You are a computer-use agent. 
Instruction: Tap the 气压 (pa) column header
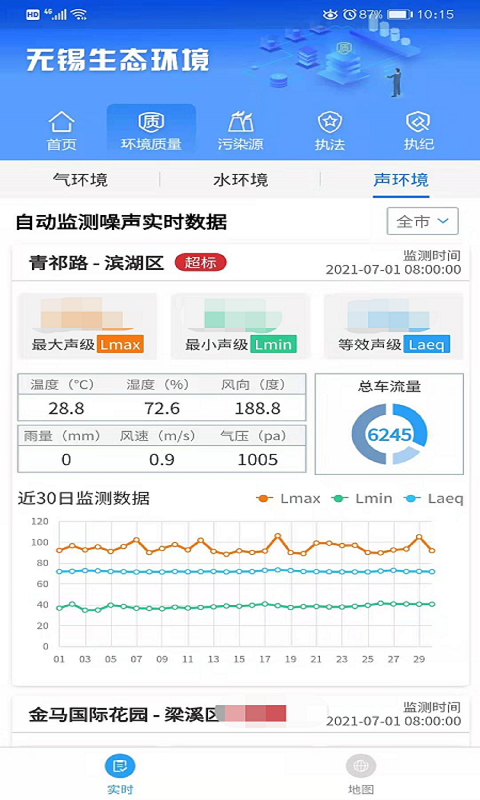tap(253, 436)
